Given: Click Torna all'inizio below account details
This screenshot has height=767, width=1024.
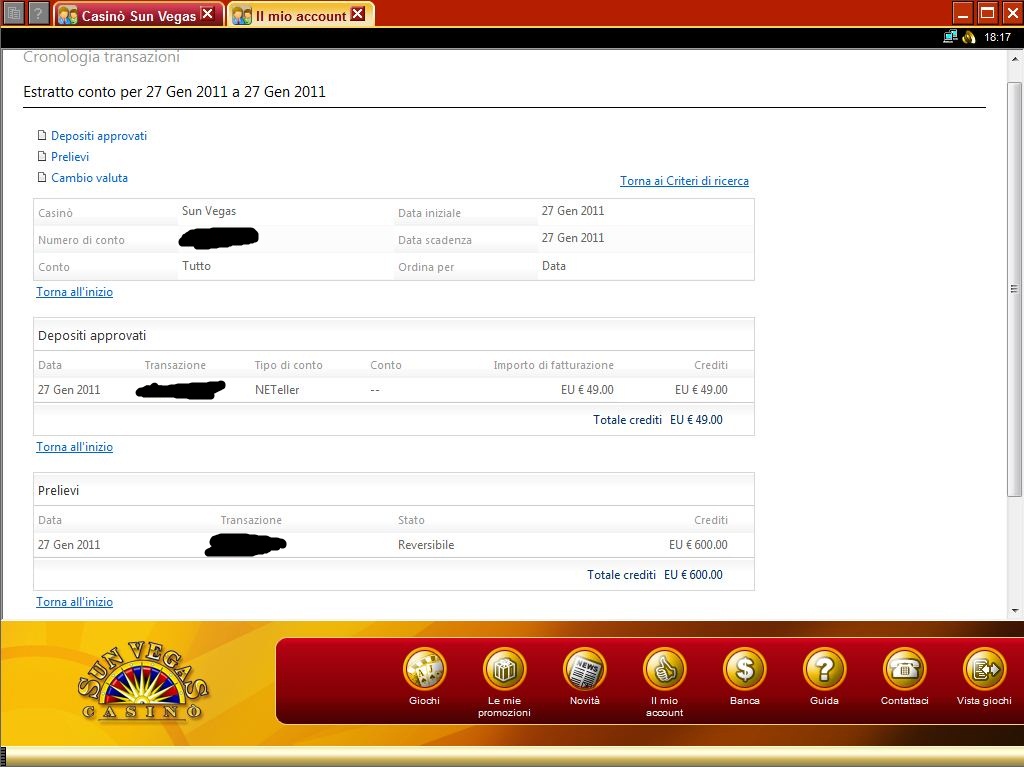Looking at the screenshot, I should tap(74, 292).
